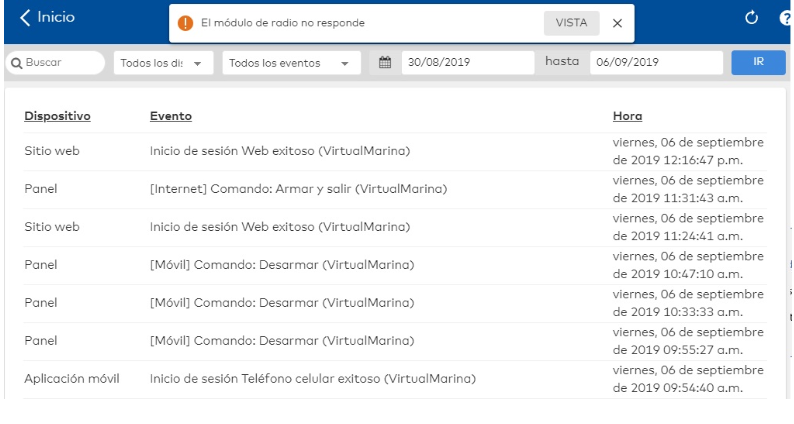Select Desarmar event at 09:55:27 a.m.

point(395,341)
